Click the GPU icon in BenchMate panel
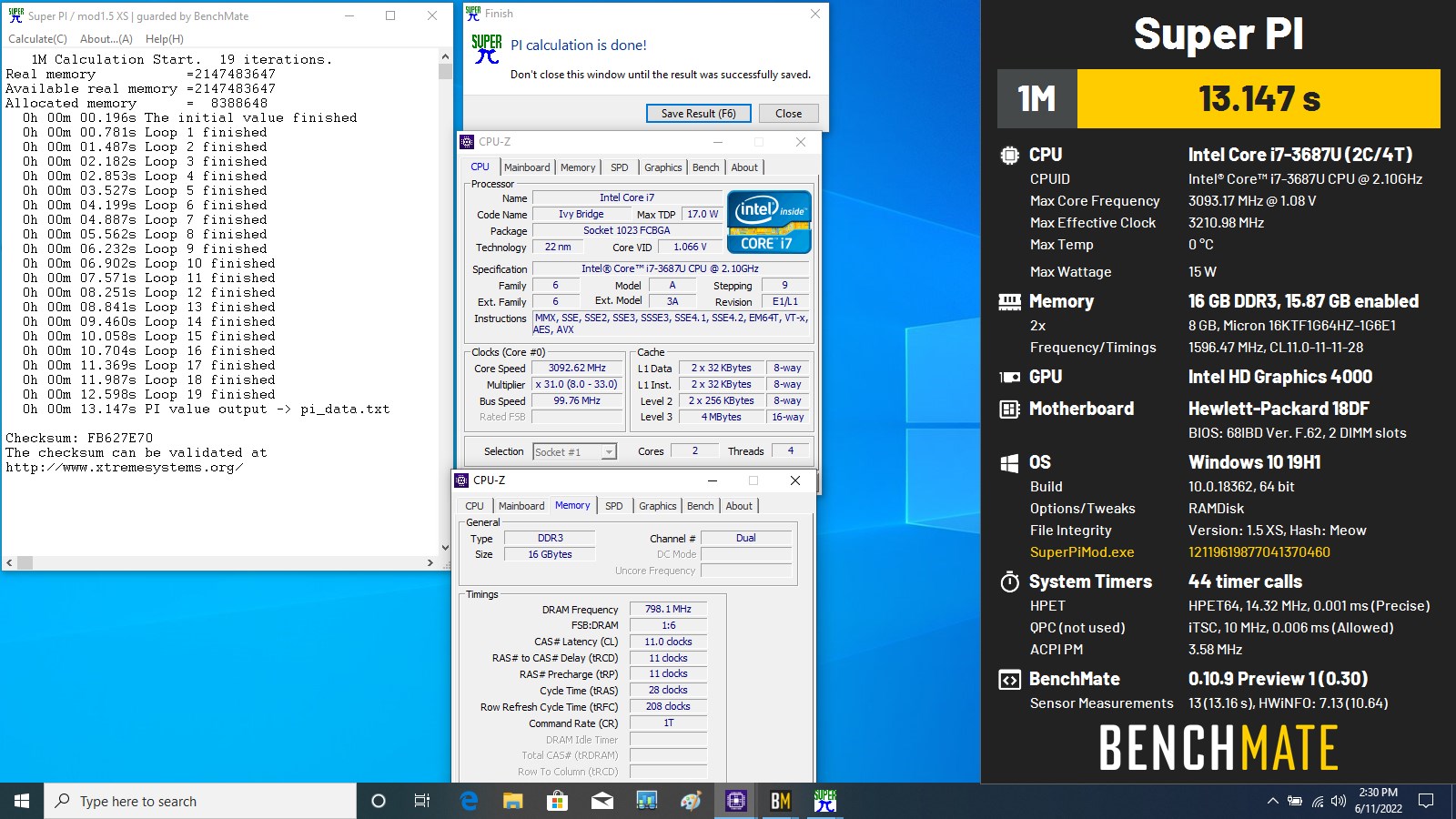 [x=1009, y=377]
